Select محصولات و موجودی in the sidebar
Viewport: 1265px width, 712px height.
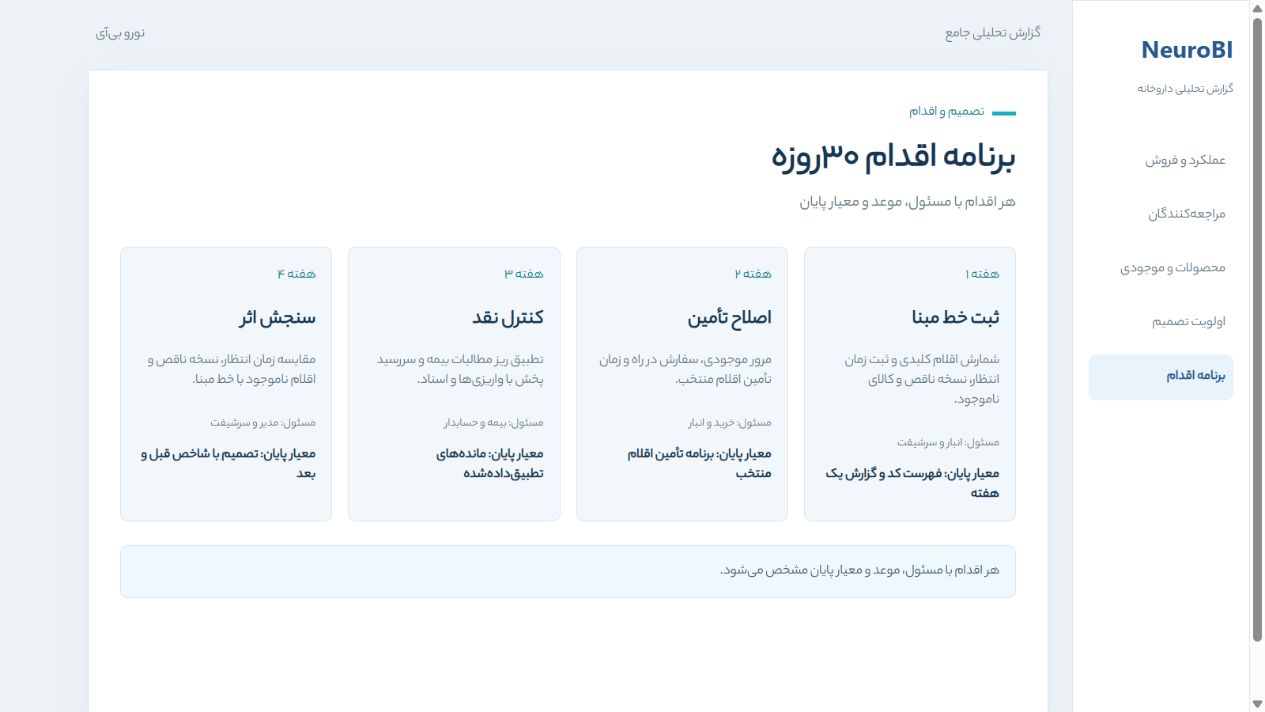tap(1161, 268)
